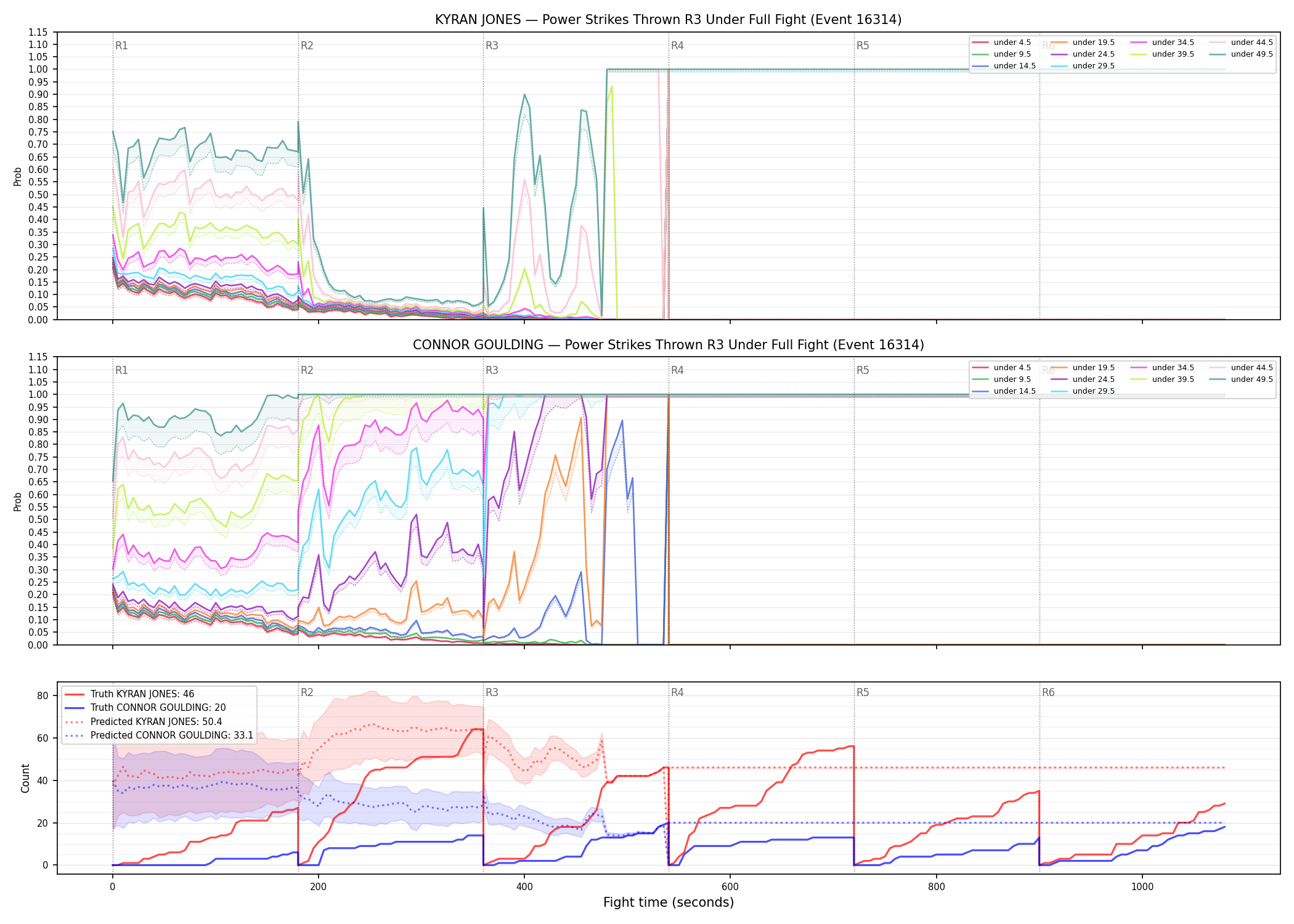1294x924 pixels.
Task: Click the R2 marker on Connor Goulding chart
Action: [307, 370]
